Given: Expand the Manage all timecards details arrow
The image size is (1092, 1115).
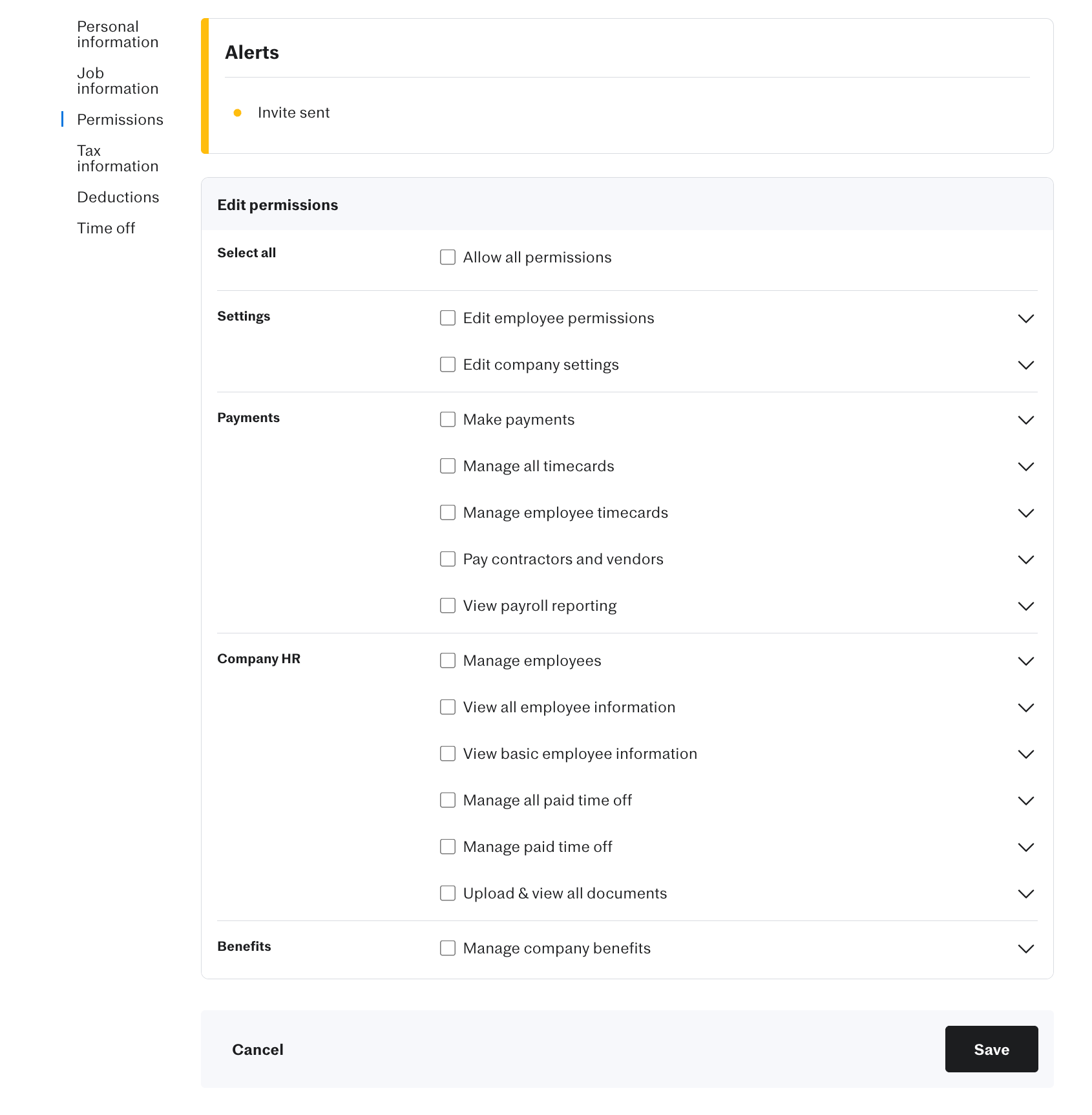Looking at the screenshot, I should [x=1025, y=467].
